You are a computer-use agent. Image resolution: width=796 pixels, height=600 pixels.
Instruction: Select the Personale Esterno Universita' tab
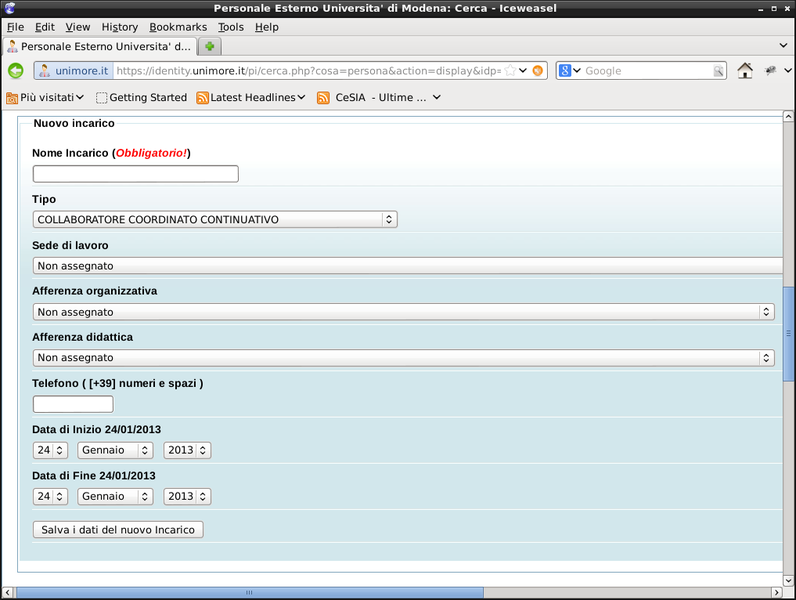pos(100,47)
